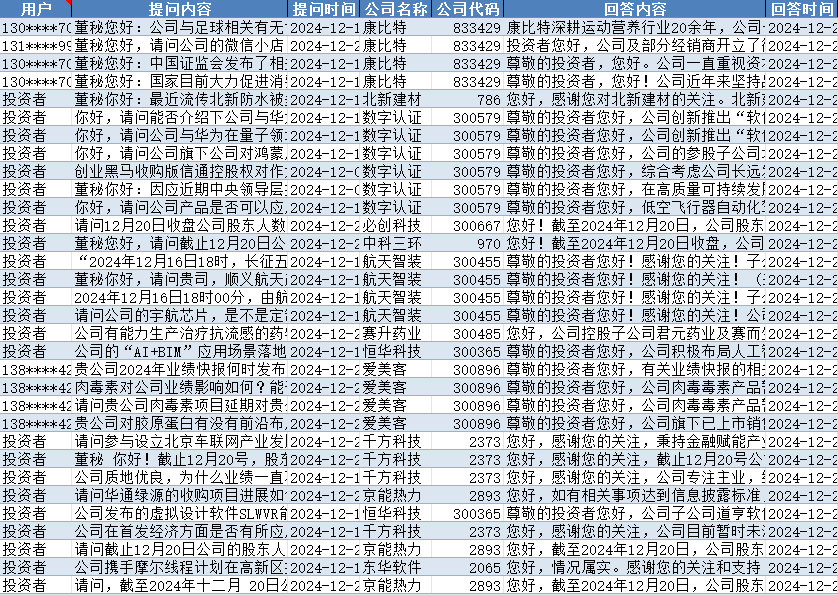Click the 中科三环 company name cell
The image size is (838, 595).
click(395, 243)
